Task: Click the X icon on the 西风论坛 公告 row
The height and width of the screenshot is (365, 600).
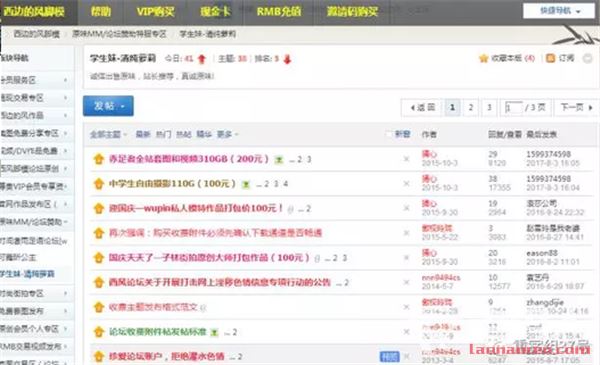Action: pos(406,282)
